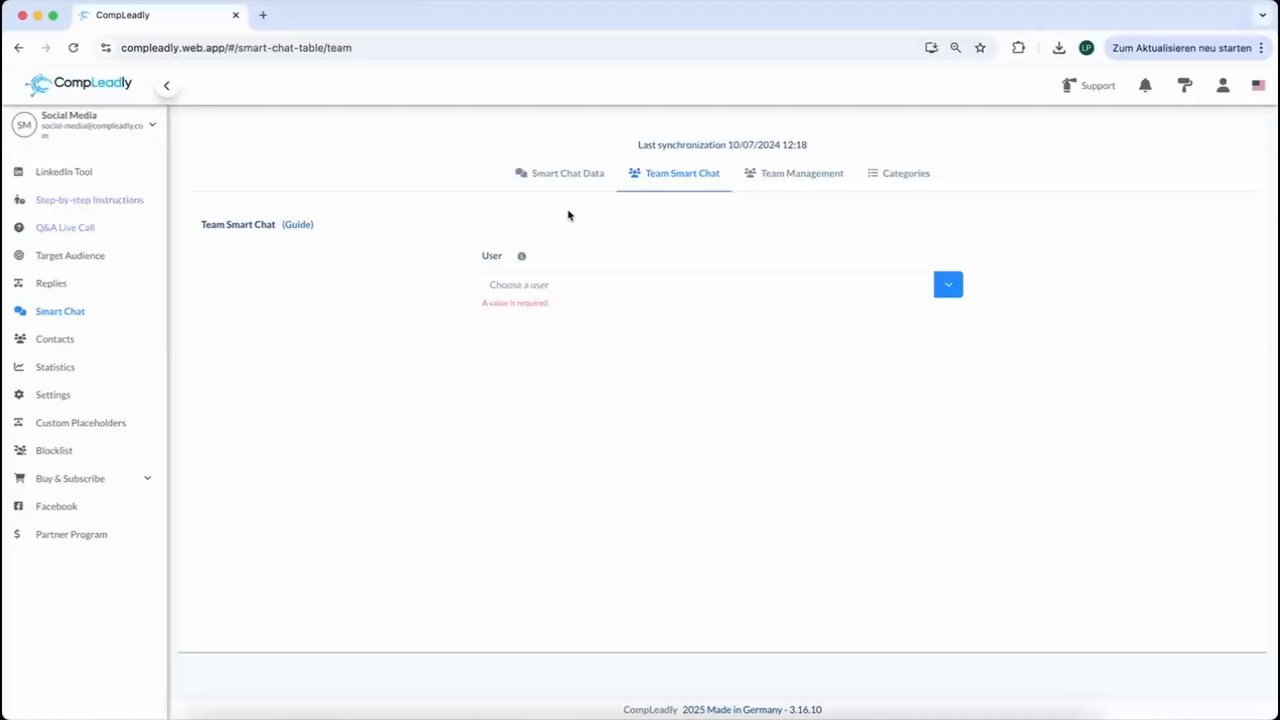The width and height of the screenshot is (1280, 720).
Task: Open the Facebook icon in the sidebar
Action: 18,507
